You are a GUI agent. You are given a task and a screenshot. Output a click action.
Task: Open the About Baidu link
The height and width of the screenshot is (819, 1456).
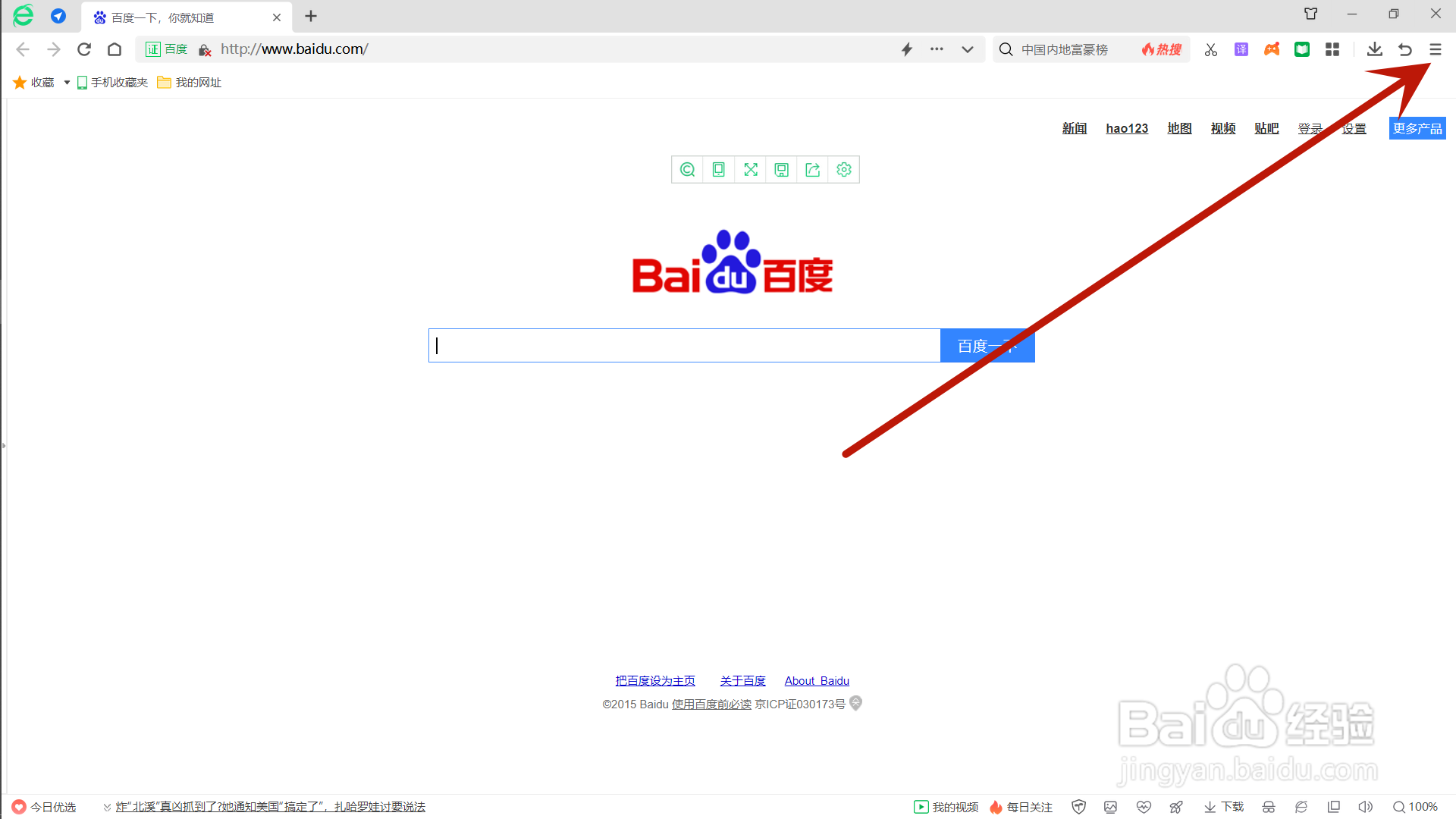point(817,681)
